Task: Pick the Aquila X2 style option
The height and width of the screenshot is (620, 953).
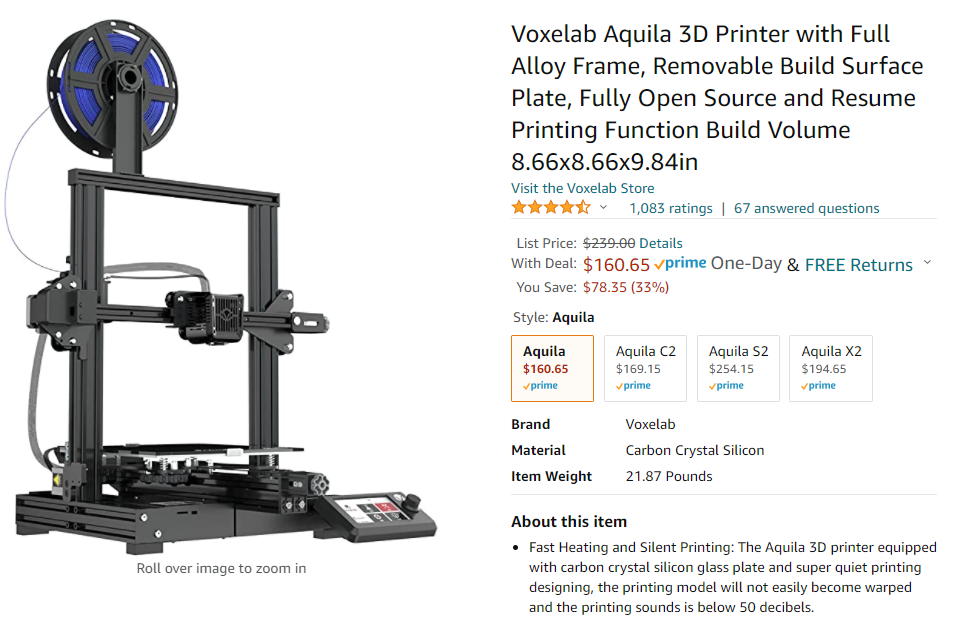Action: [x=830, y=368]
